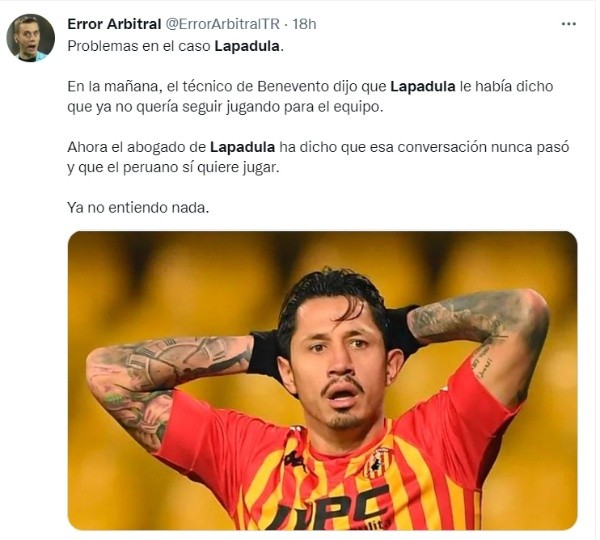Click the text 'y que el peruano sí quiere jugar'

(173, 167)
